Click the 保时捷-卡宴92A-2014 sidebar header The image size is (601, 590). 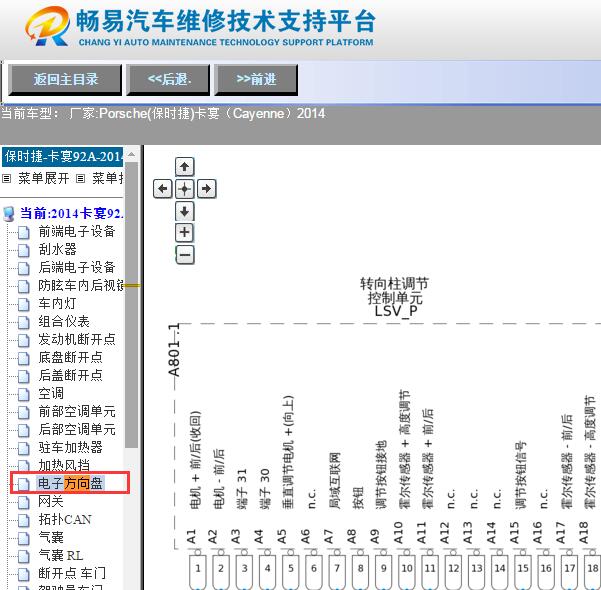pyautogui.click(x=63, y=157)
